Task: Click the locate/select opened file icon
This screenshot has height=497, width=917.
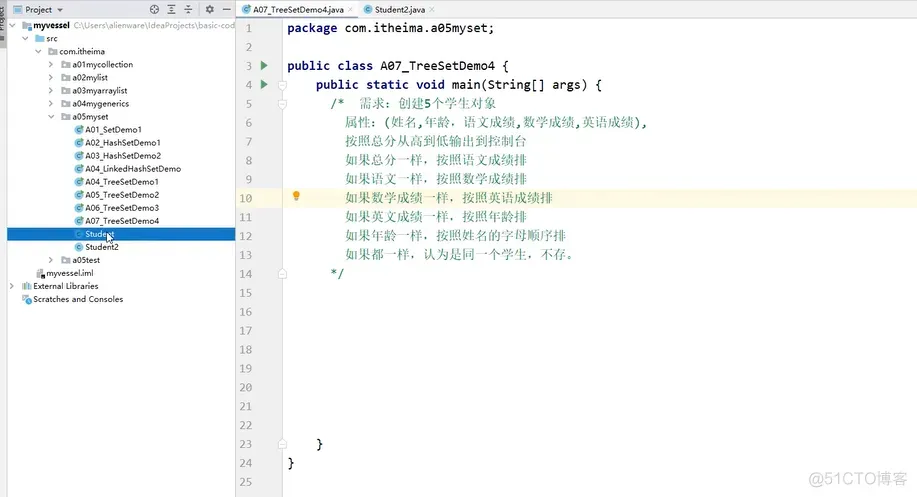Action: point(154,9)
